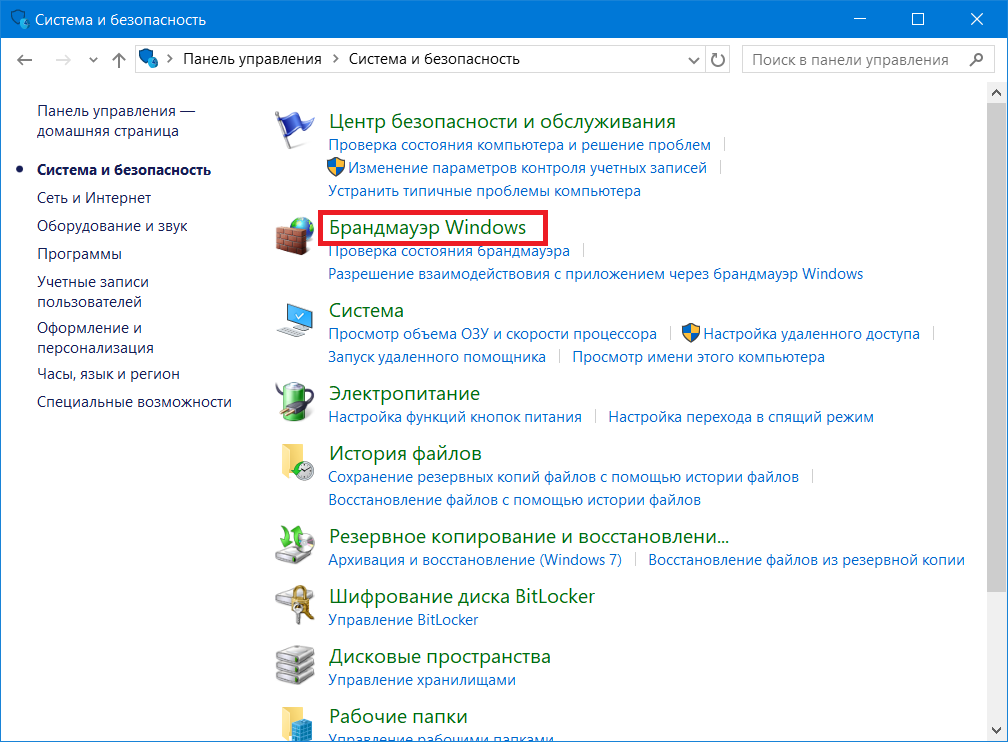Select Система и безопасность in sidebar
This screenshot has width=1008, height=742.
123,170
